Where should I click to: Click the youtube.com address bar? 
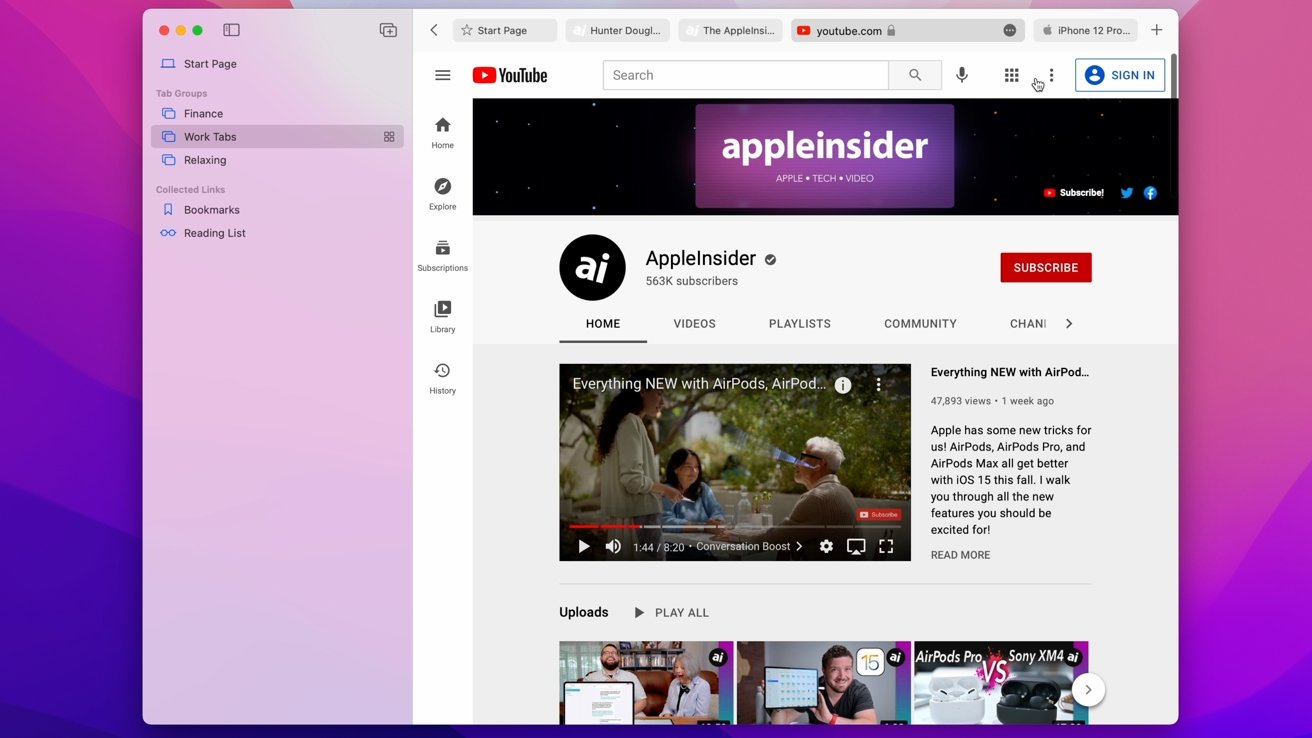908,30
